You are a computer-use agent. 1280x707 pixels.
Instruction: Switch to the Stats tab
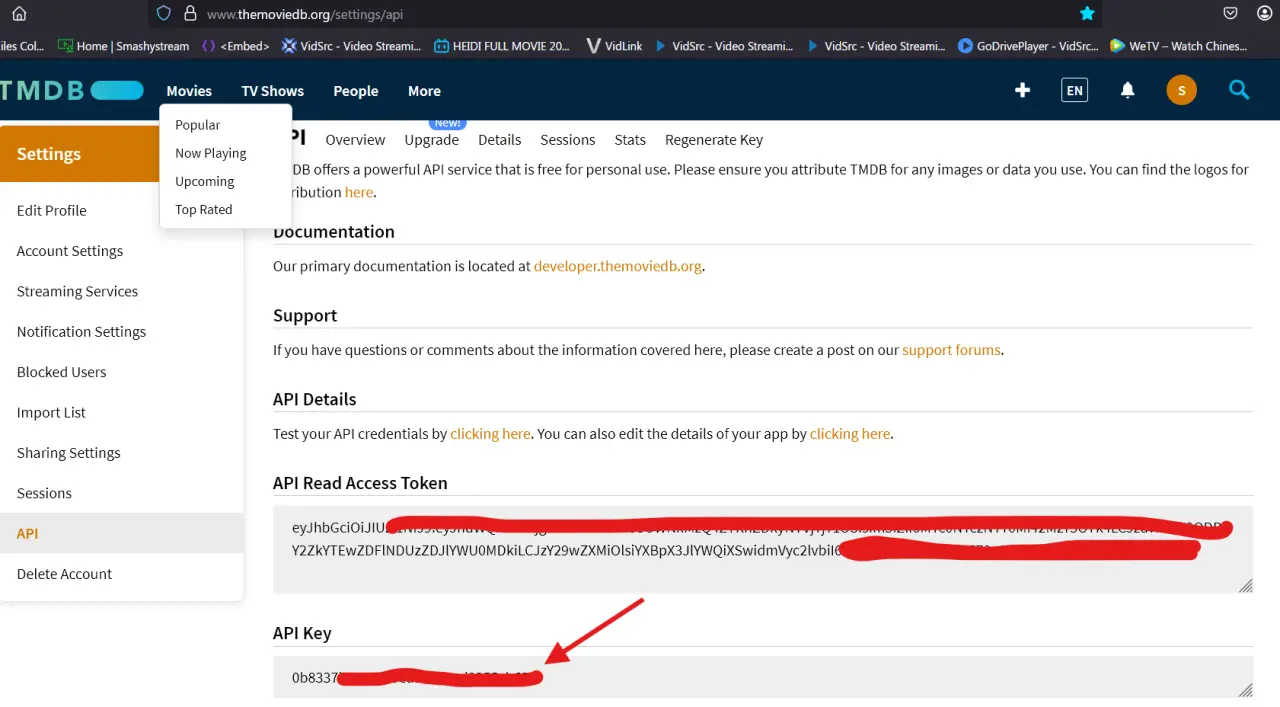[x=630, y=140]
